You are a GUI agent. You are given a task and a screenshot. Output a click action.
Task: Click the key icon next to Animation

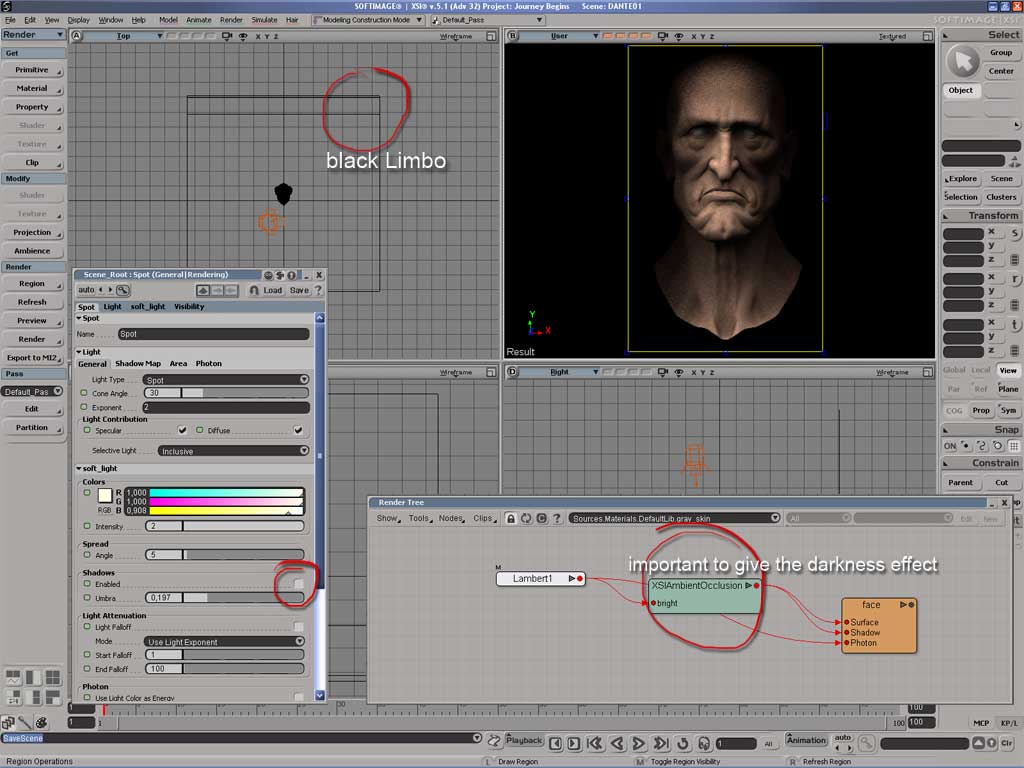coord(866,743)
